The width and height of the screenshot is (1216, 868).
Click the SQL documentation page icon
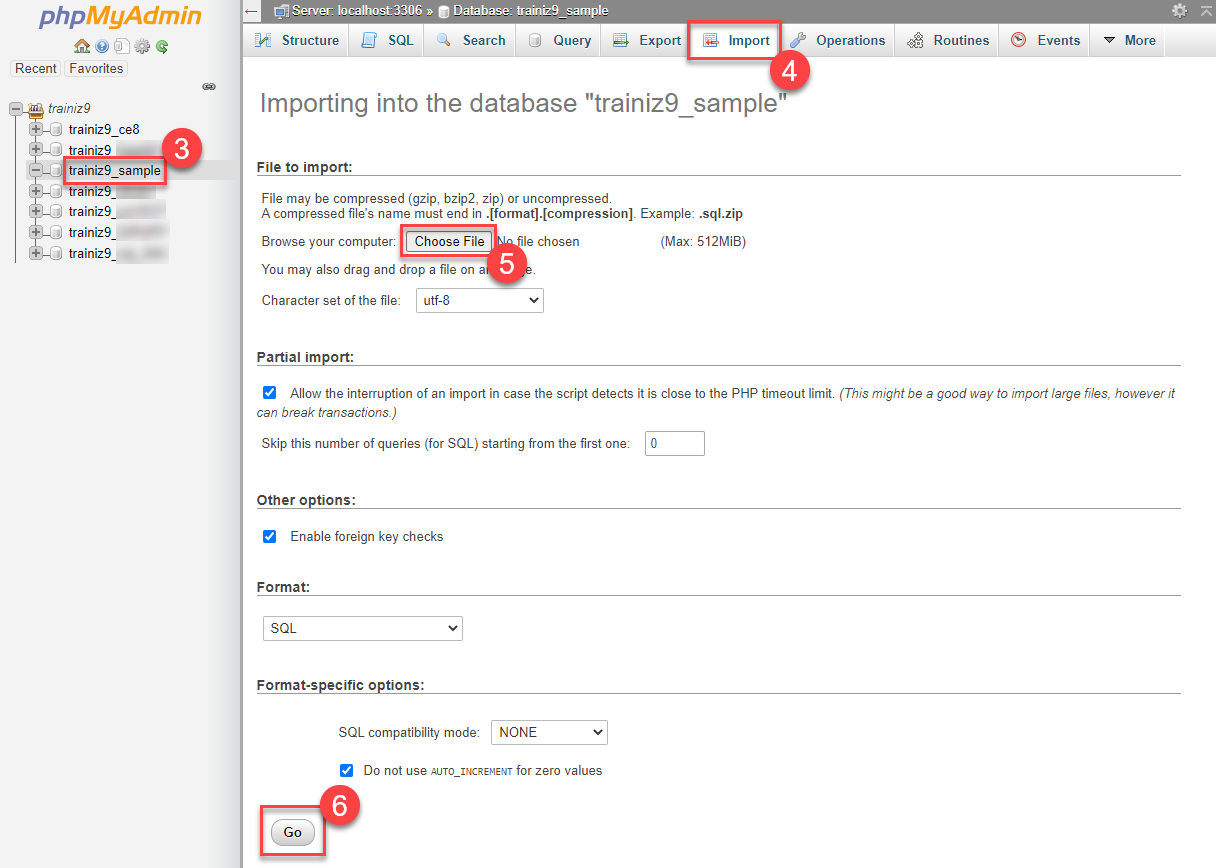pyautogui.click(x=123, y=46)
